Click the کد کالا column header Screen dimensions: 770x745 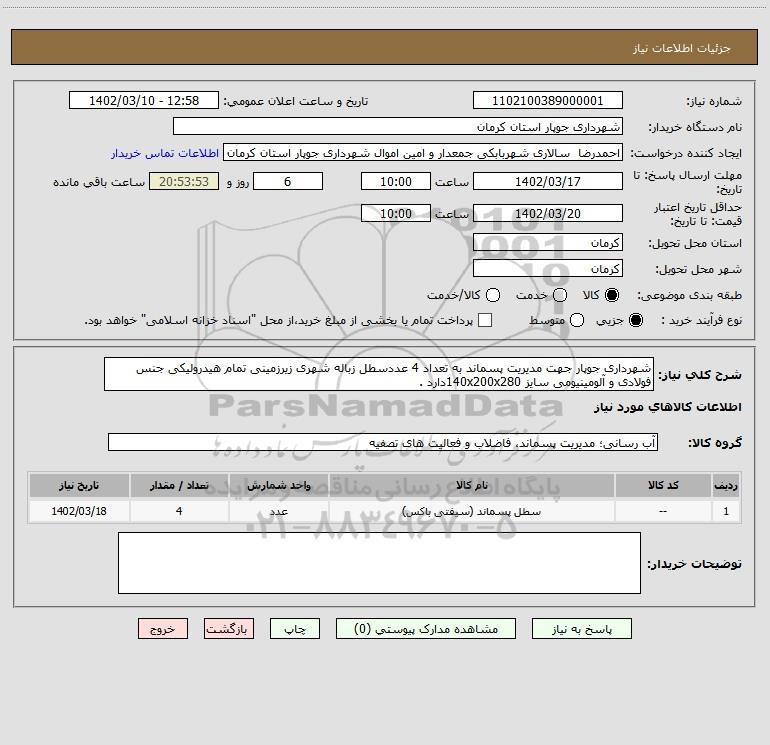[663, 485]
